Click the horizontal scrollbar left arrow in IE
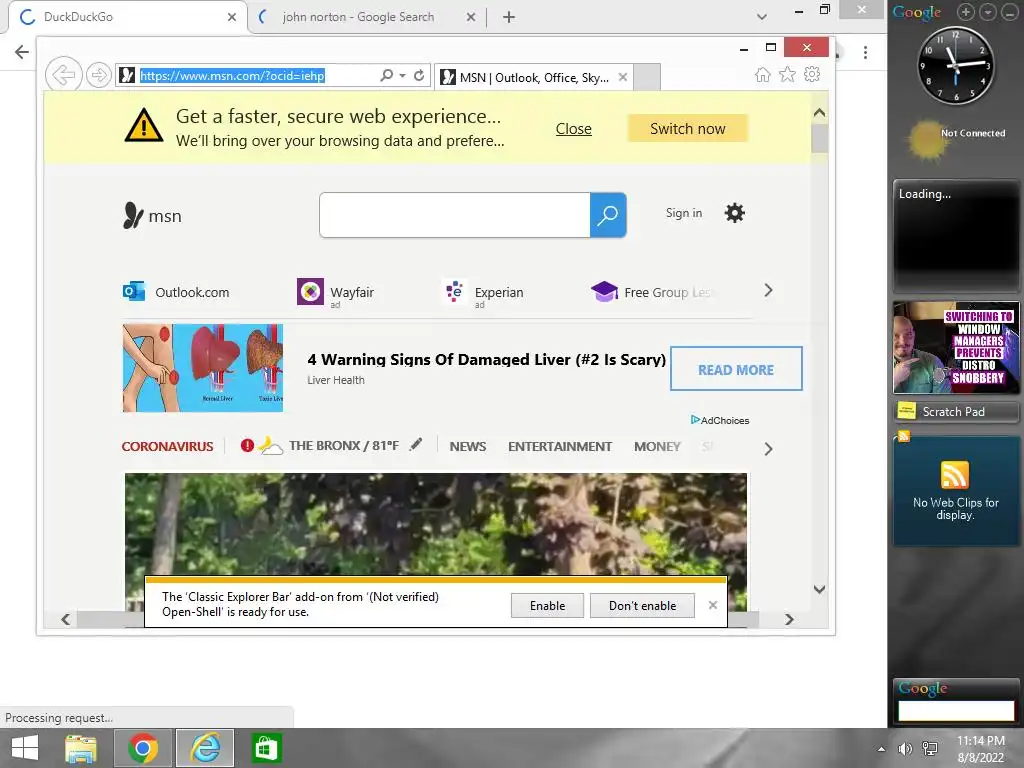This screenshot has width=1024, height=768. (65, 619)
